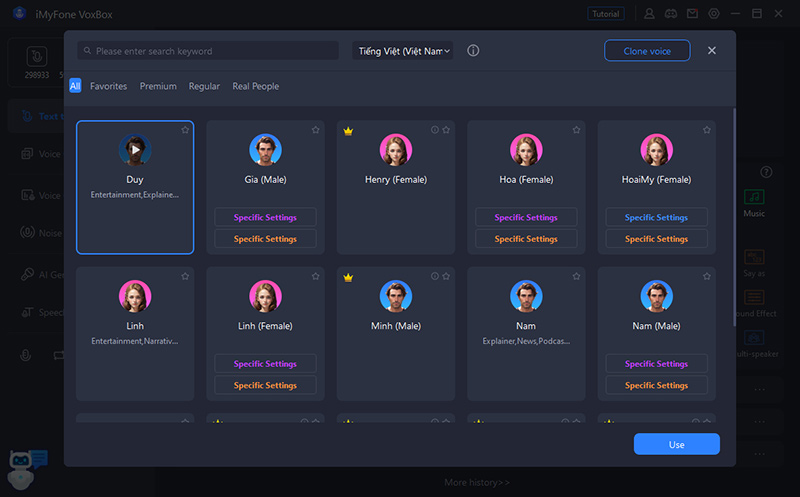Click the search magnifier icon
The image size is (800, 497).
point(87,51)
